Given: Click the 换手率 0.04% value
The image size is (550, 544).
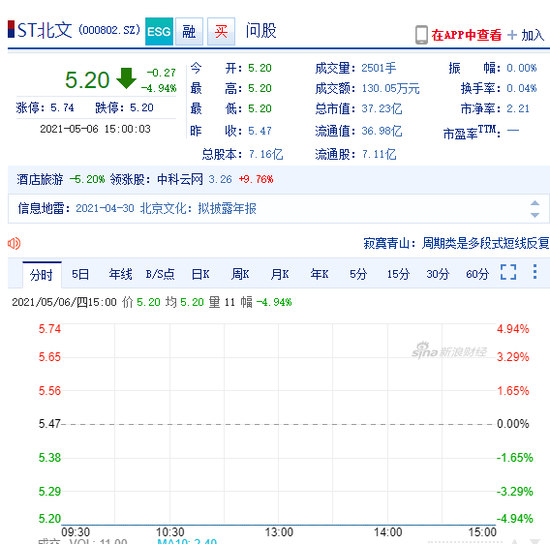Looking at the screenshot, I should pos(522,88).
